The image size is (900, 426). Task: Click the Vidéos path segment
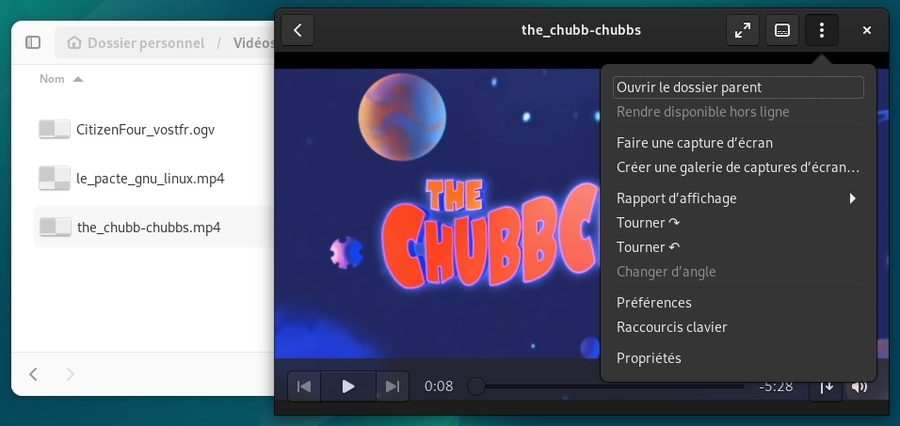[x=253, y=43]
